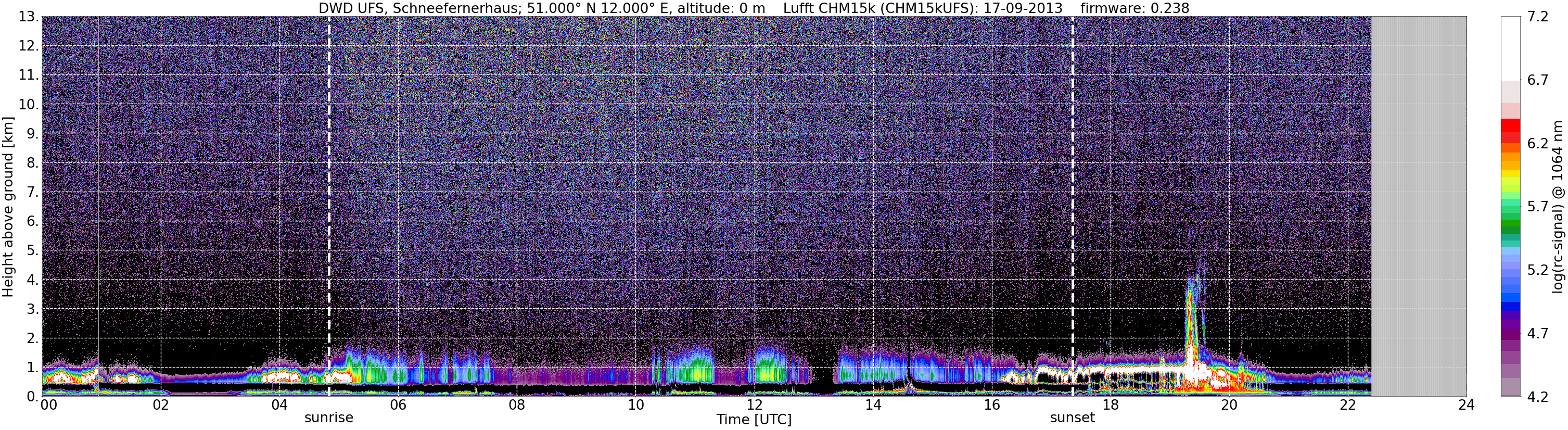Image resolution: width=1568 pixels, height=430 pixels.
Task: Click the height axis tick label 8.
Action: (32, 163)
